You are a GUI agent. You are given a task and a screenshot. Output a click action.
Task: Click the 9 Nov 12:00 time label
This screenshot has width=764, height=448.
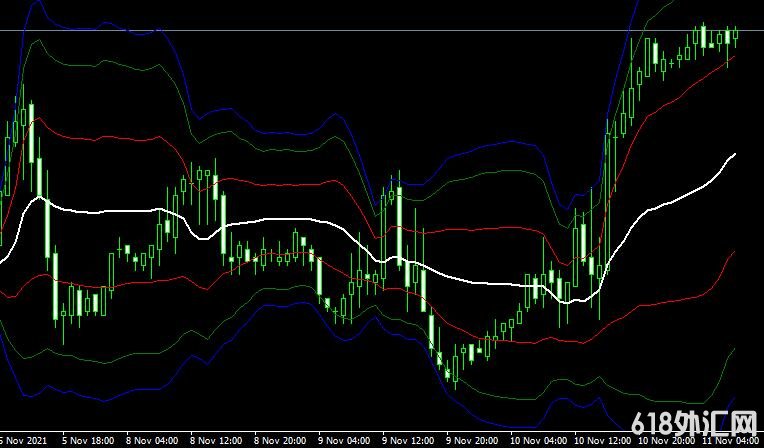click(407, 440)
